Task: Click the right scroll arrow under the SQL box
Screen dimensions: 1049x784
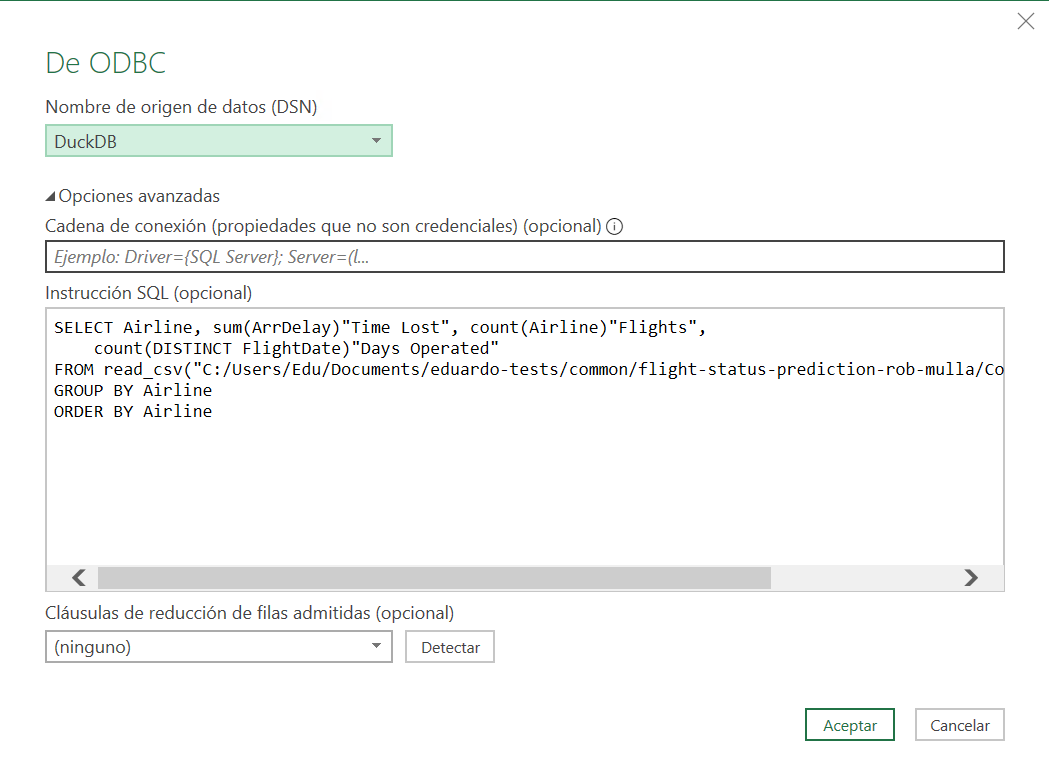Action: 971,578
